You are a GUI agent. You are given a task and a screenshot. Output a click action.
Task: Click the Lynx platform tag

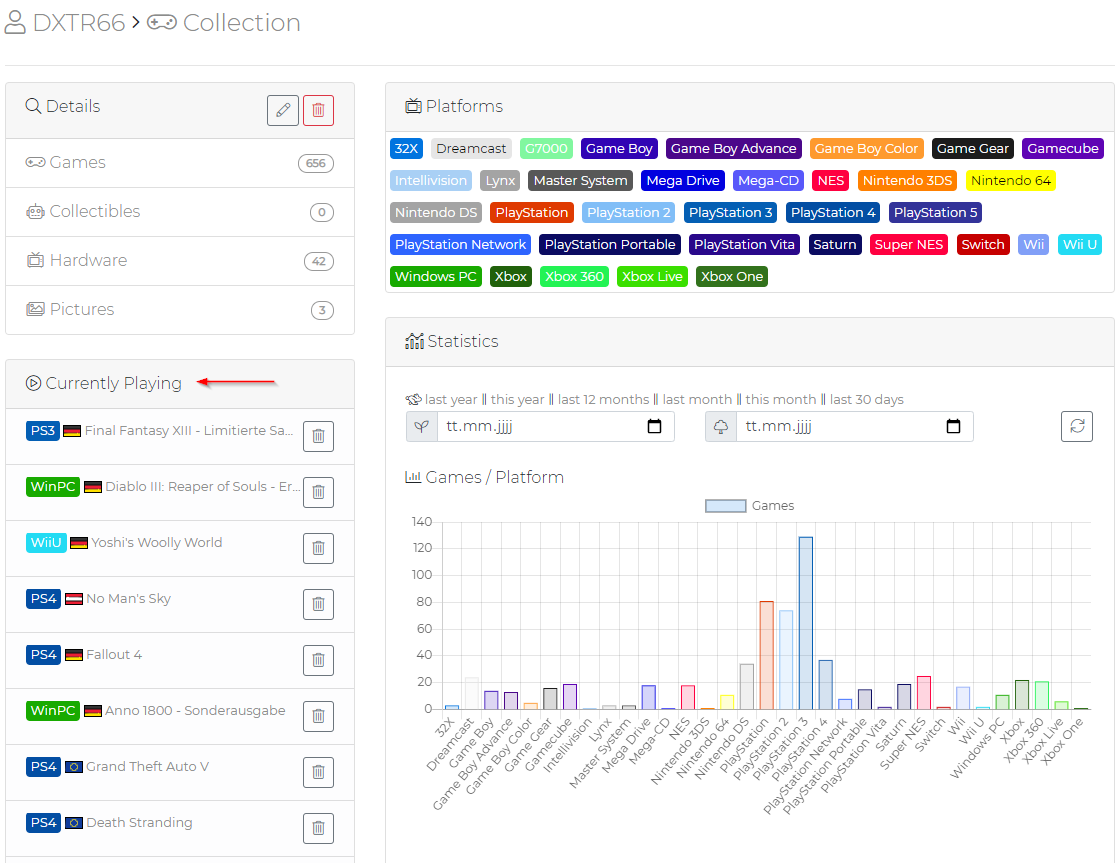click(500, 181)
